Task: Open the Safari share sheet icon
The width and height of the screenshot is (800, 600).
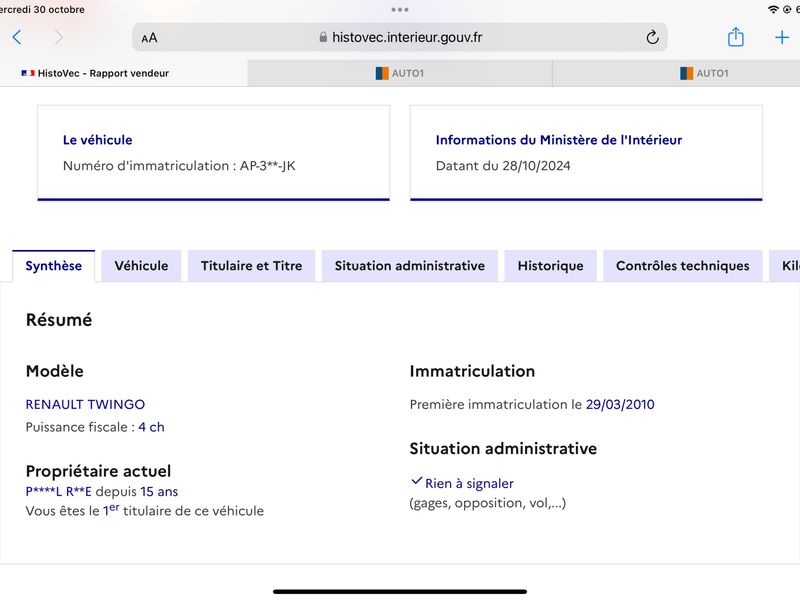Action: (735, 37)
